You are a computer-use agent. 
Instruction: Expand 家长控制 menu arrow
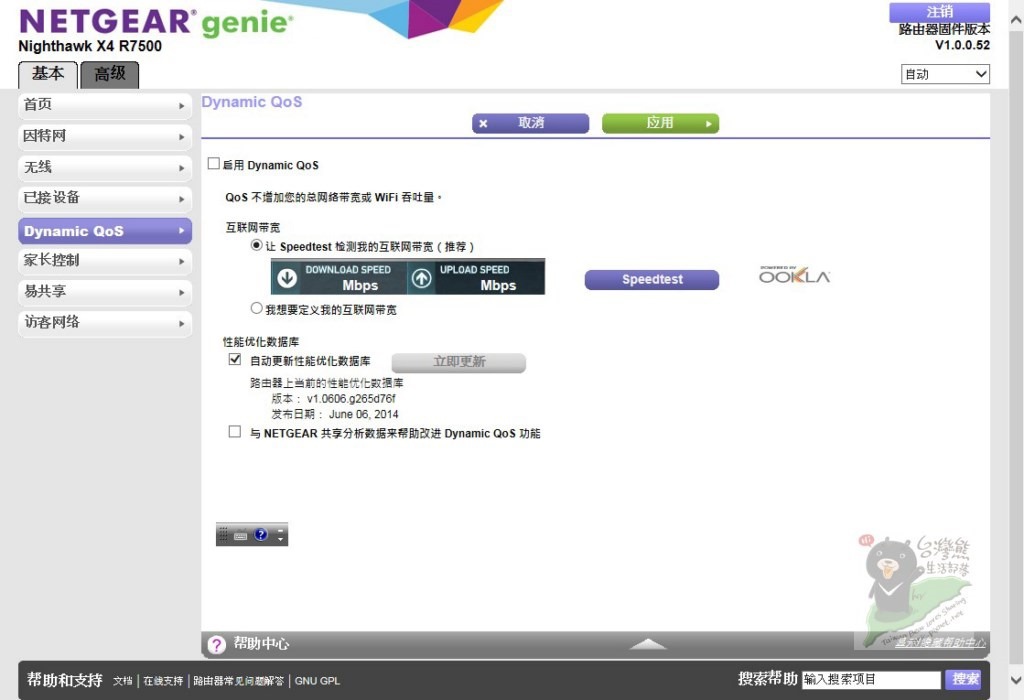(182, 262)
